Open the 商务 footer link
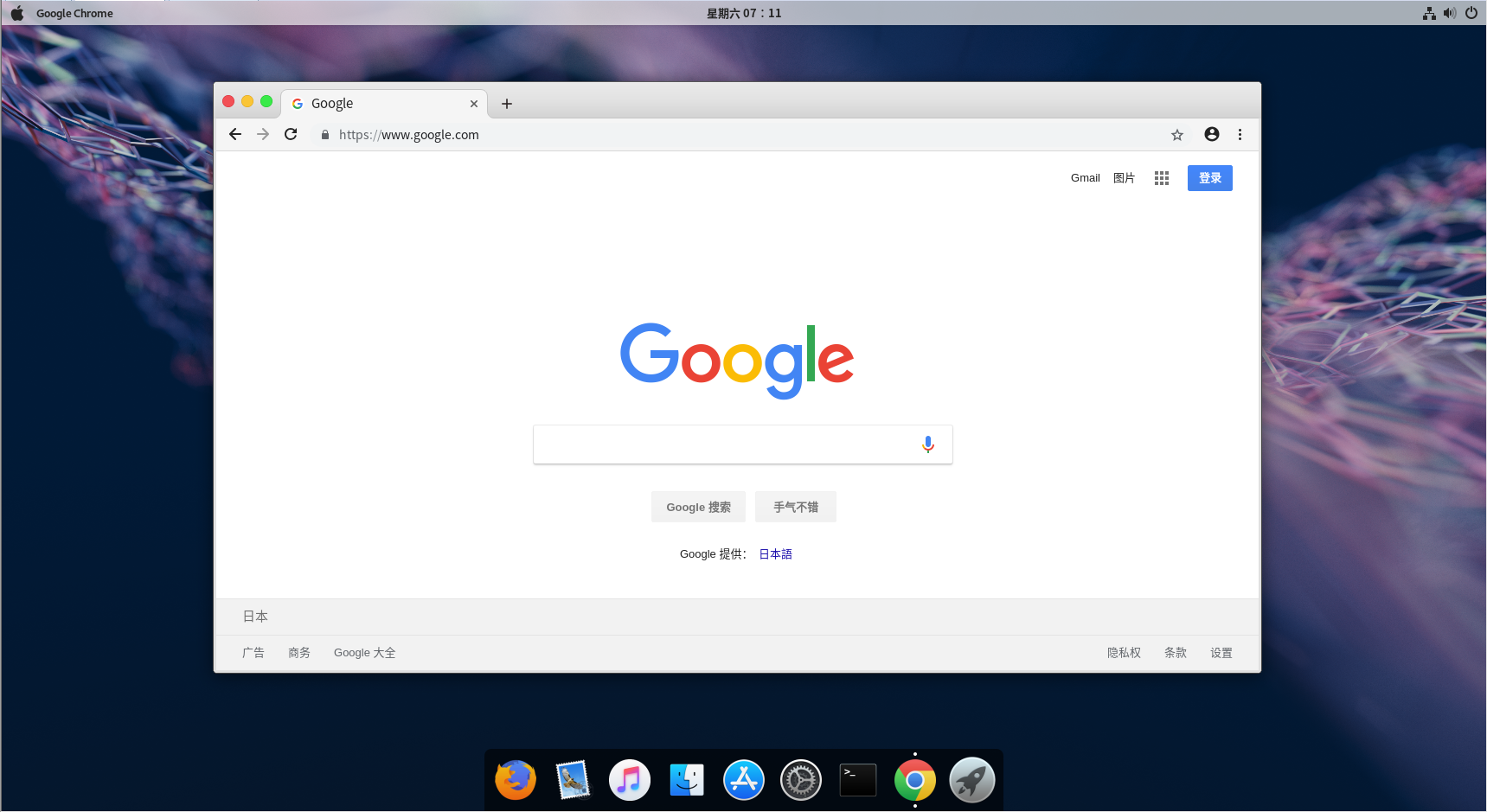The width and height of the screenshot is (1487, 812). (299, 653)
